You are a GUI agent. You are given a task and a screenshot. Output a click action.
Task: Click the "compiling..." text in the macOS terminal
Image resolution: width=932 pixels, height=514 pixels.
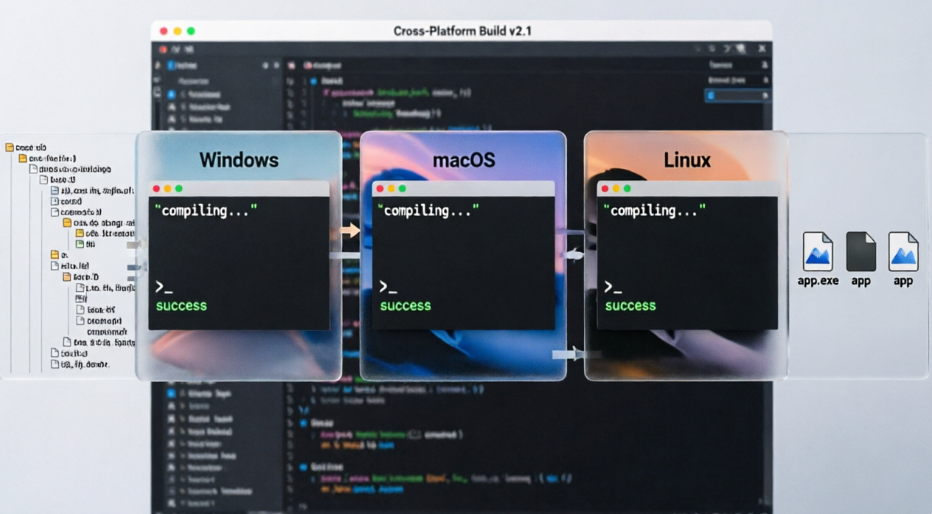[429, 210]
